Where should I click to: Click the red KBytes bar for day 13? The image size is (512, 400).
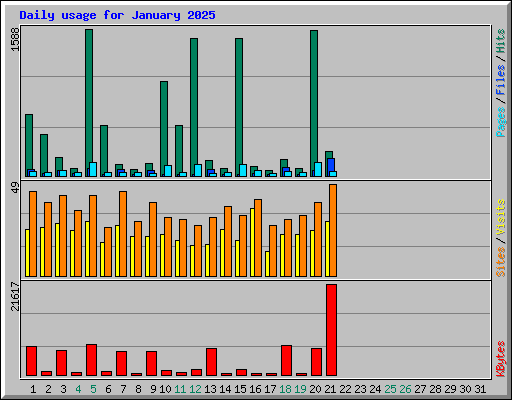212,362
